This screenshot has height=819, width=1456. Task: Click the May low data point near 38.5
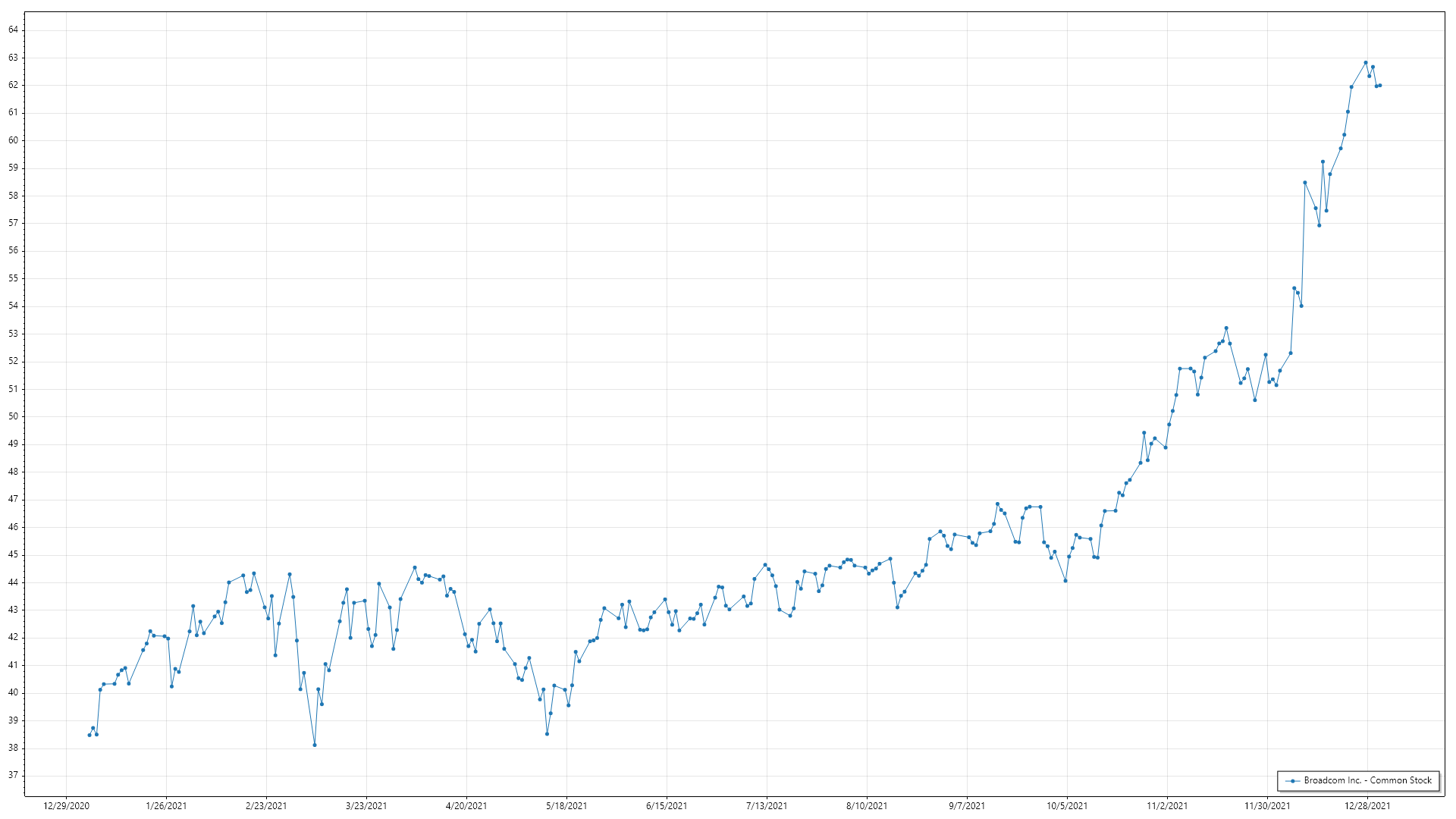pos(547,733)
